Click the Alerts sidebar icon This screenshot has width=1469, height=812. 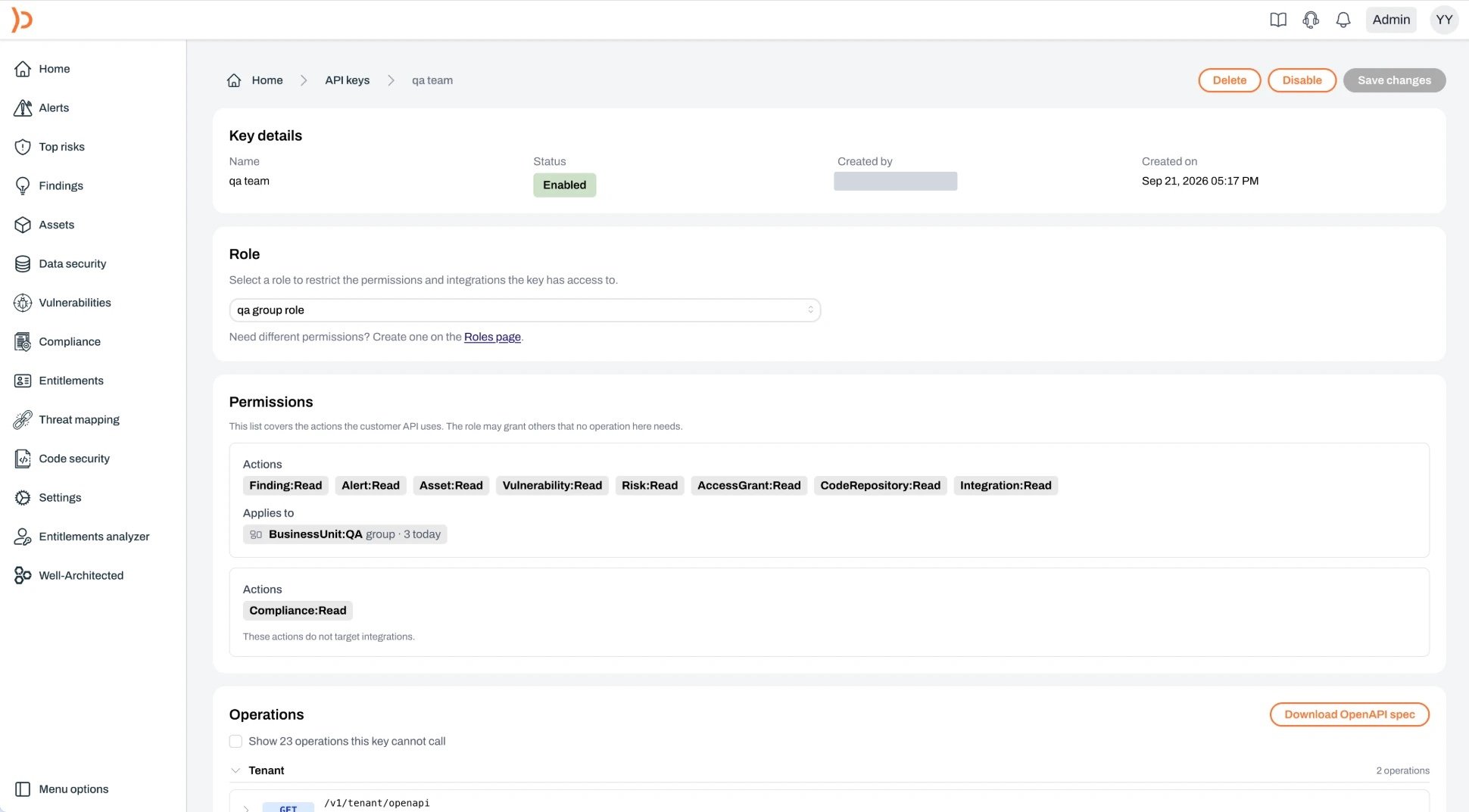point(23,107)
